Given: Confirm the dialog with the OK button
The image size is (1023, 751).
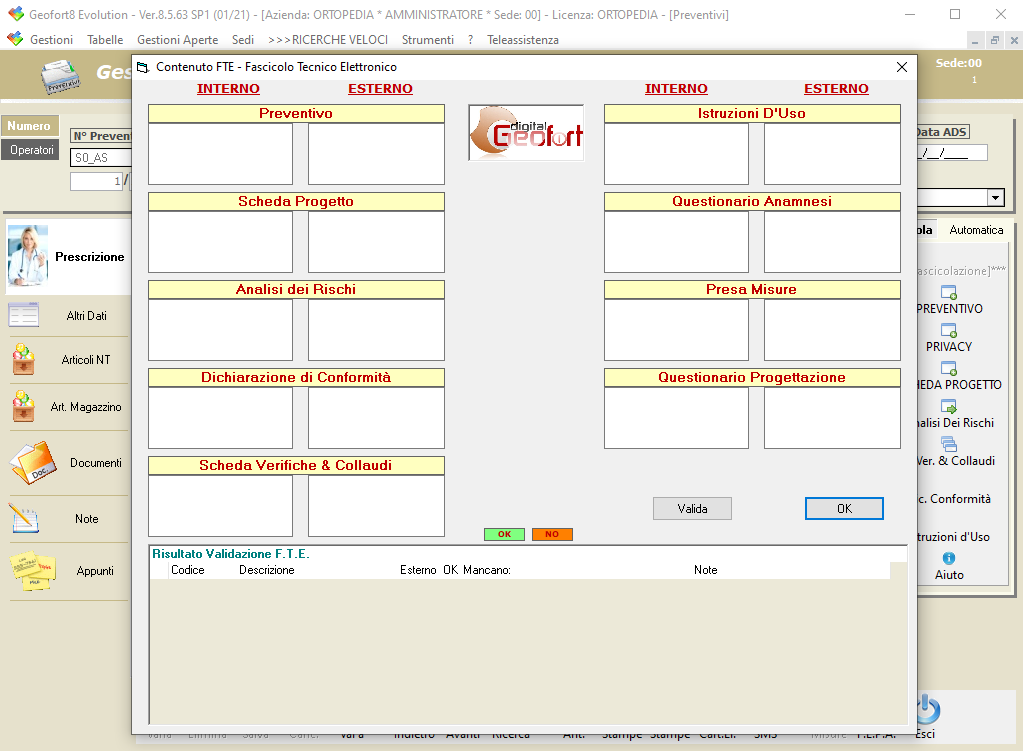Looking at the screenshot, I should 844,509.
